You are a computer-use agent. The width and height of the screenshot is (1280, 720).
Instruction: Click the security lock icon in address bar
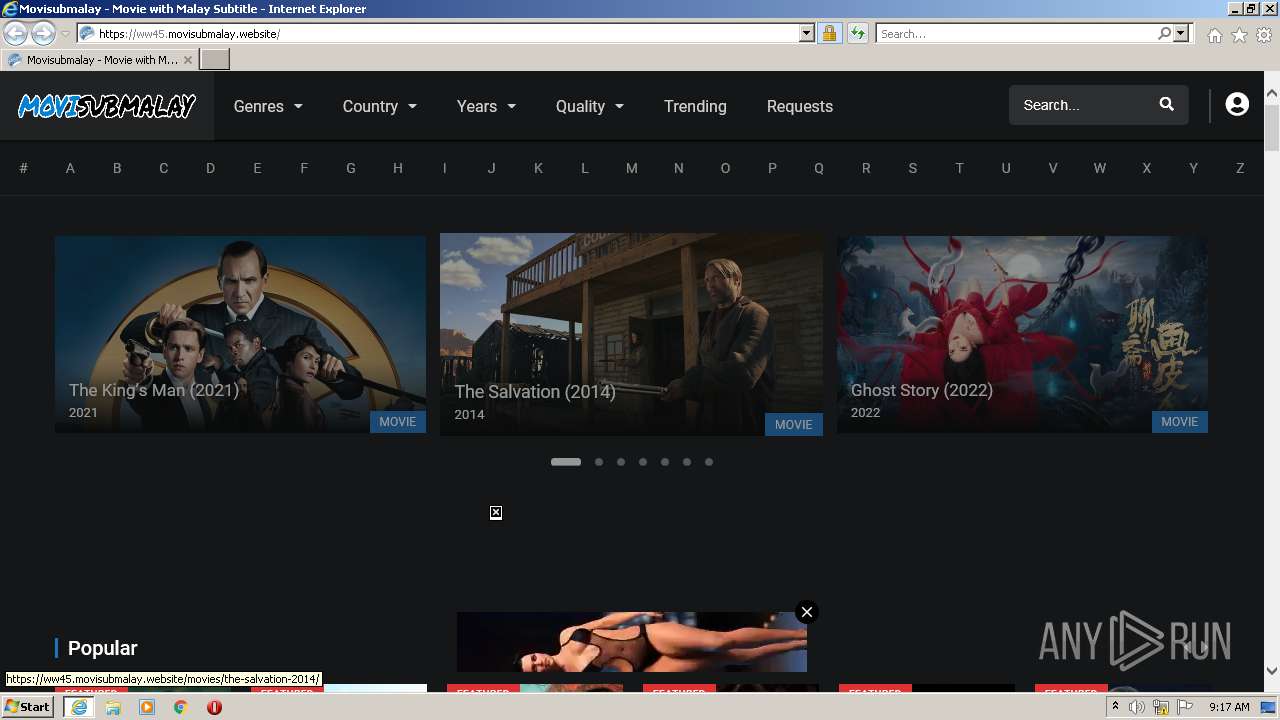click(x=829, y=33)
